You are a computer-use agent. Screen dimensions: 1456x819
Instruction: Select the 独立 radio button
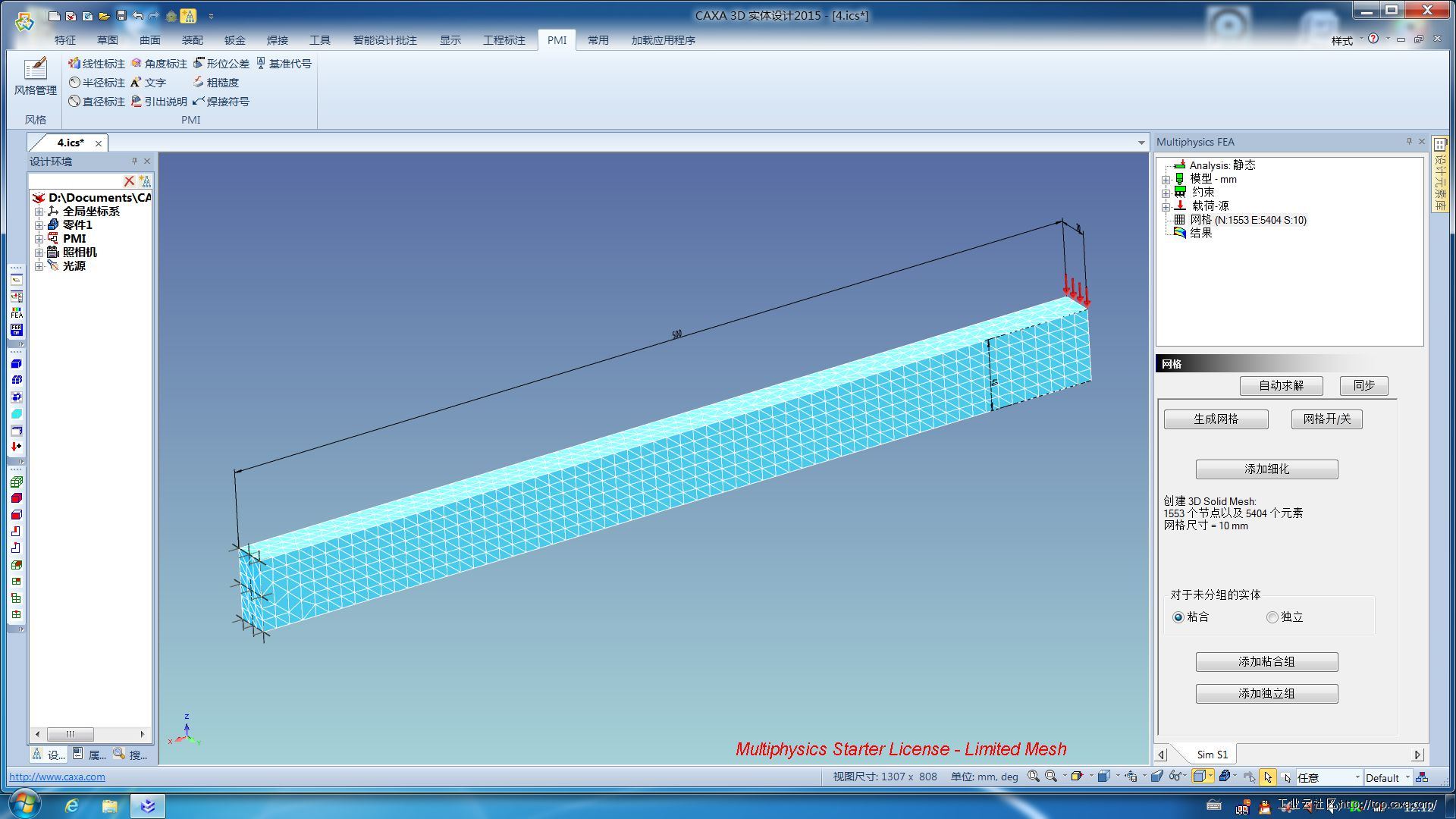pos(1272,617)
